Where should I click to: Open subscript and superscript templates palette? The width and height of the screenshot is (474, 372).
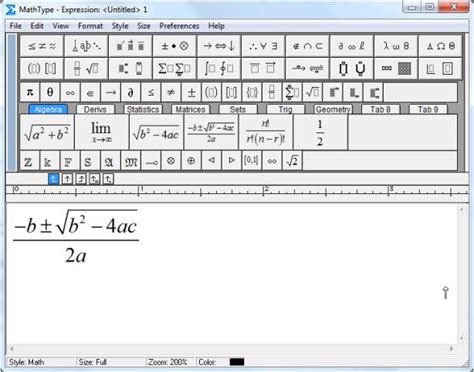tap(131, 69)
